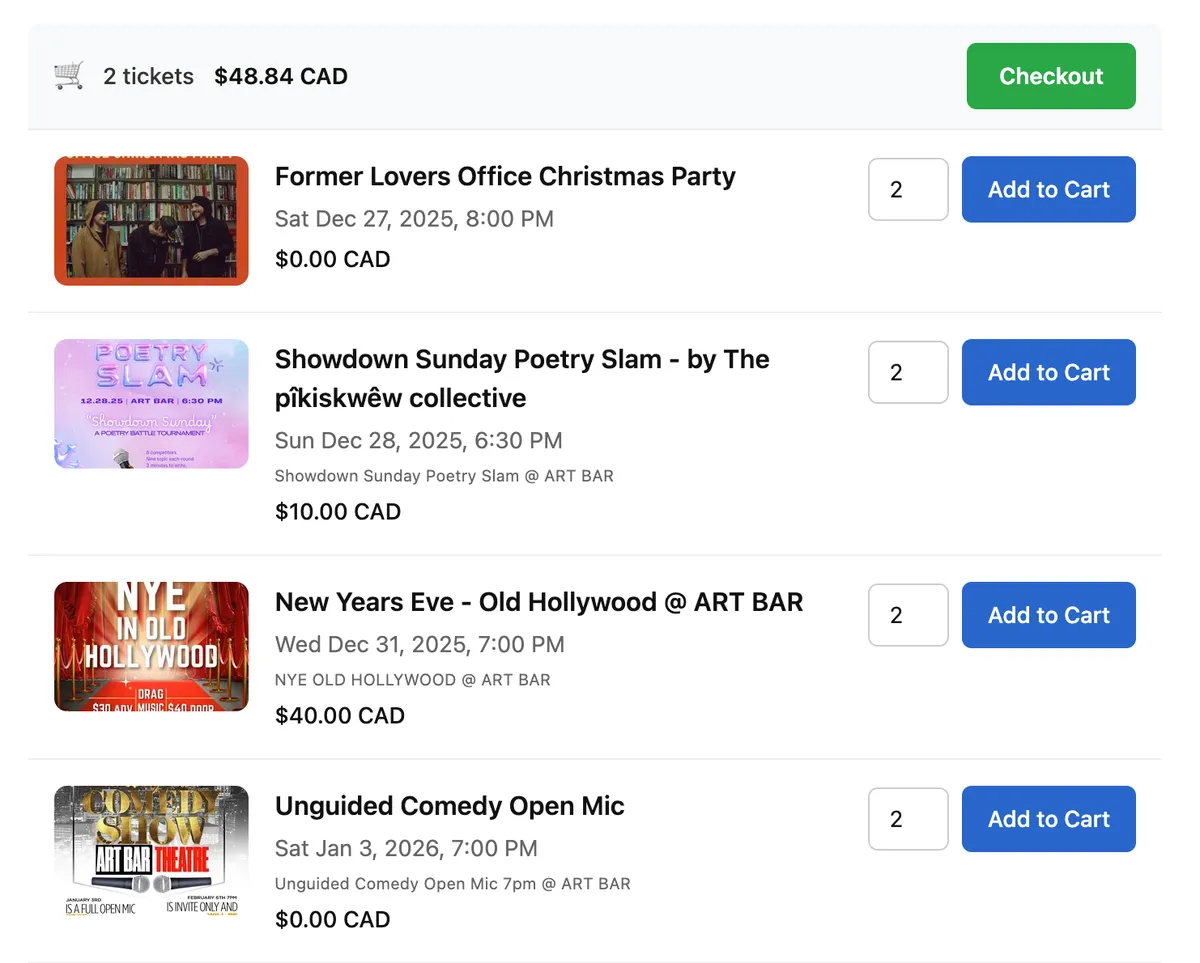Viewport: 1200px width, 963px height.
Task: Open Former Lovers Office Christmas Party thumbnail
Action: 151,221
